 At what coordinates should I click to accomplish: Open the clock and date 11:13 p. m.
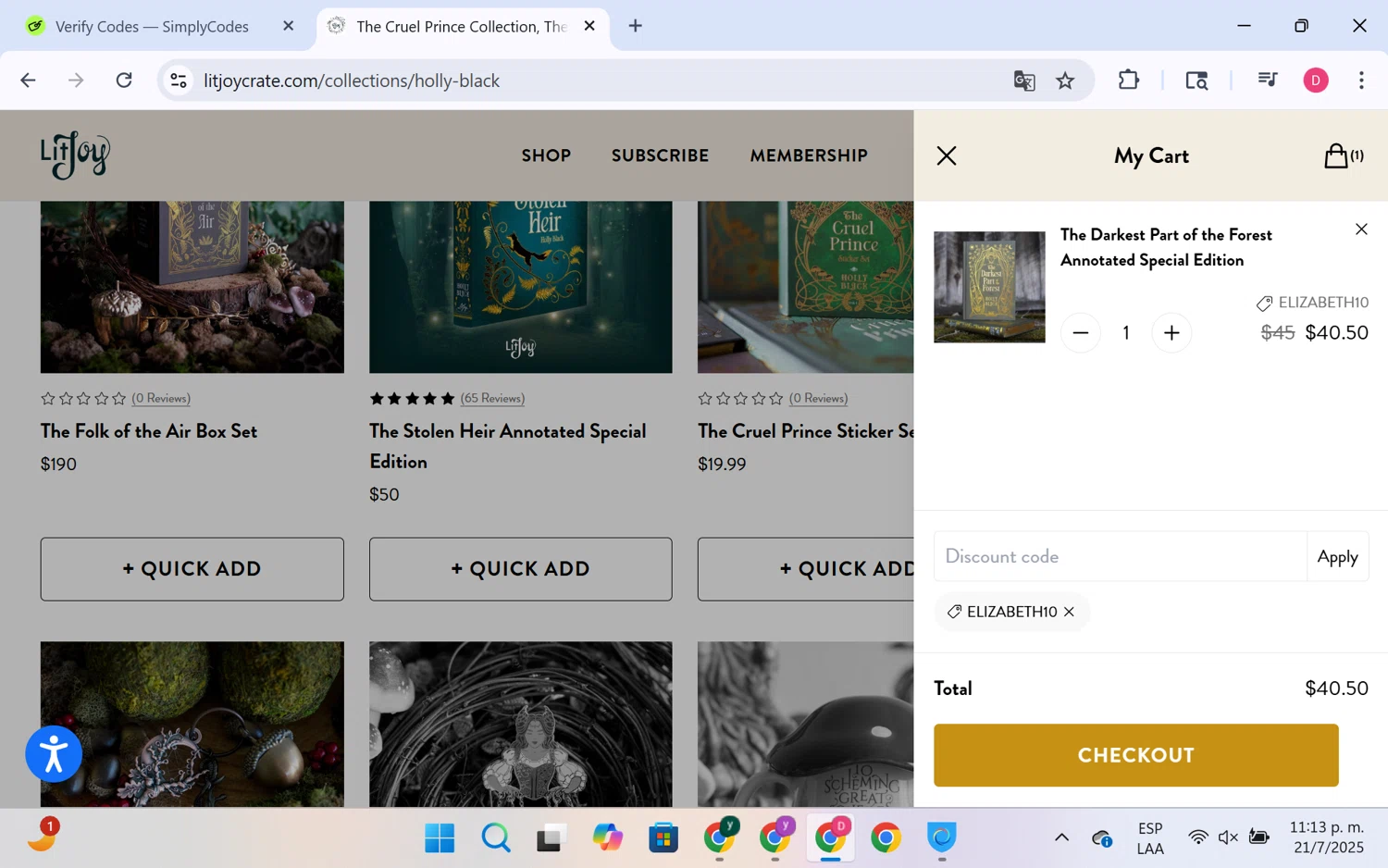tap(1327, 837)
